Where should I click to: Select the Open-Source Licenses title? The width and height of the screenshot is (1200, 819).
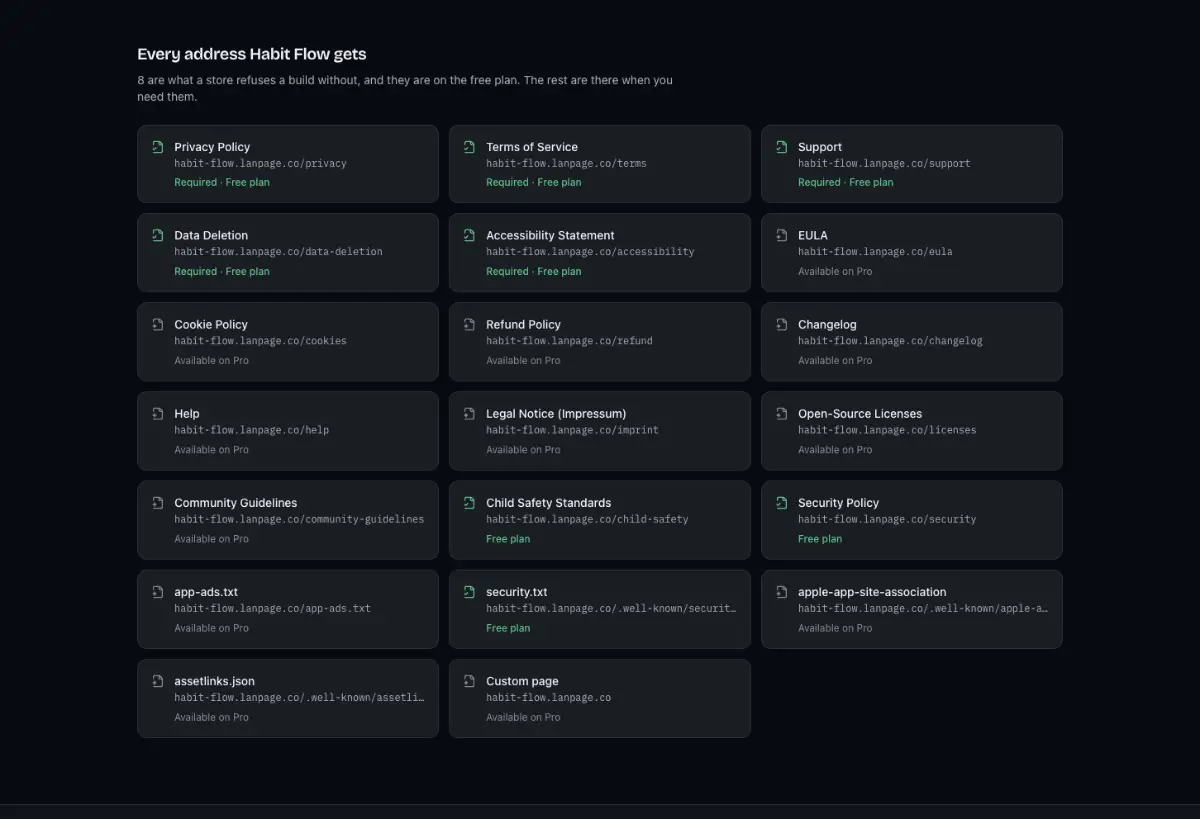860,414
